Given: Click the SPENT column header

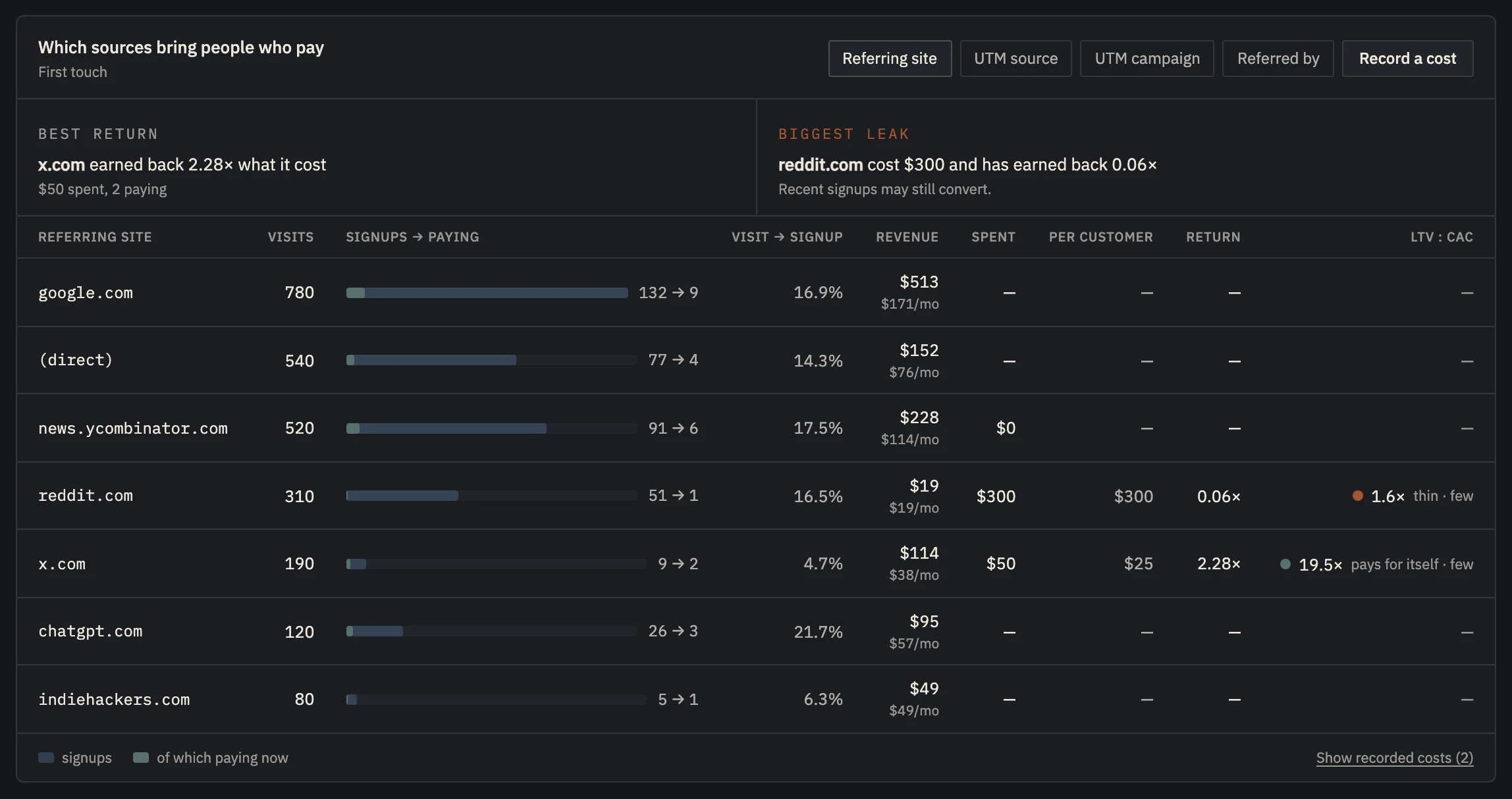Looking at the screenshot, I should (993, 237).
